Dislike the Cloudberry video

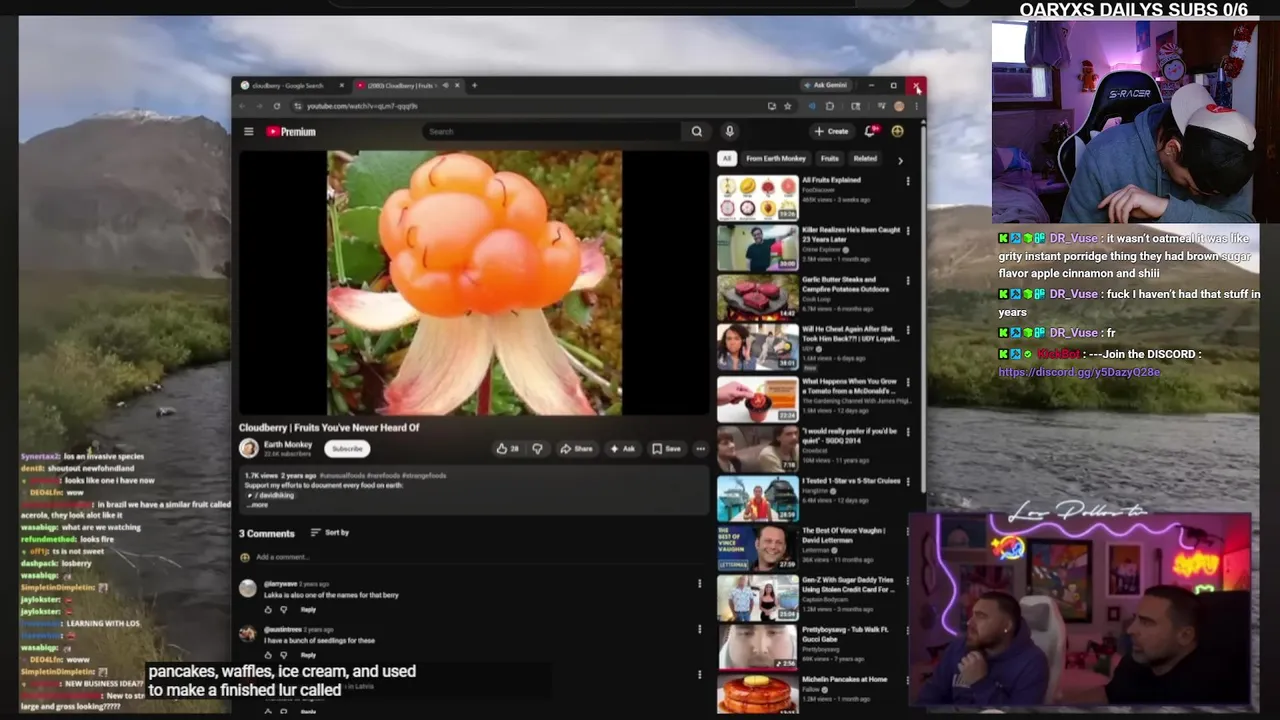[x=537, y=449]
